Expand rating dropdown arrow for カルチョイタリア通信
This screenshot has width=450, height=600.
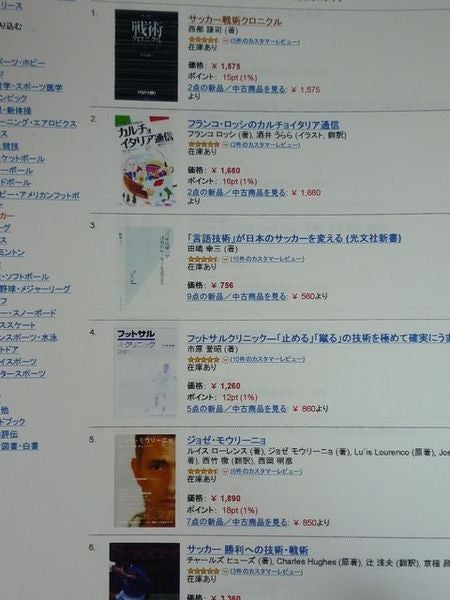click(226, 145)
